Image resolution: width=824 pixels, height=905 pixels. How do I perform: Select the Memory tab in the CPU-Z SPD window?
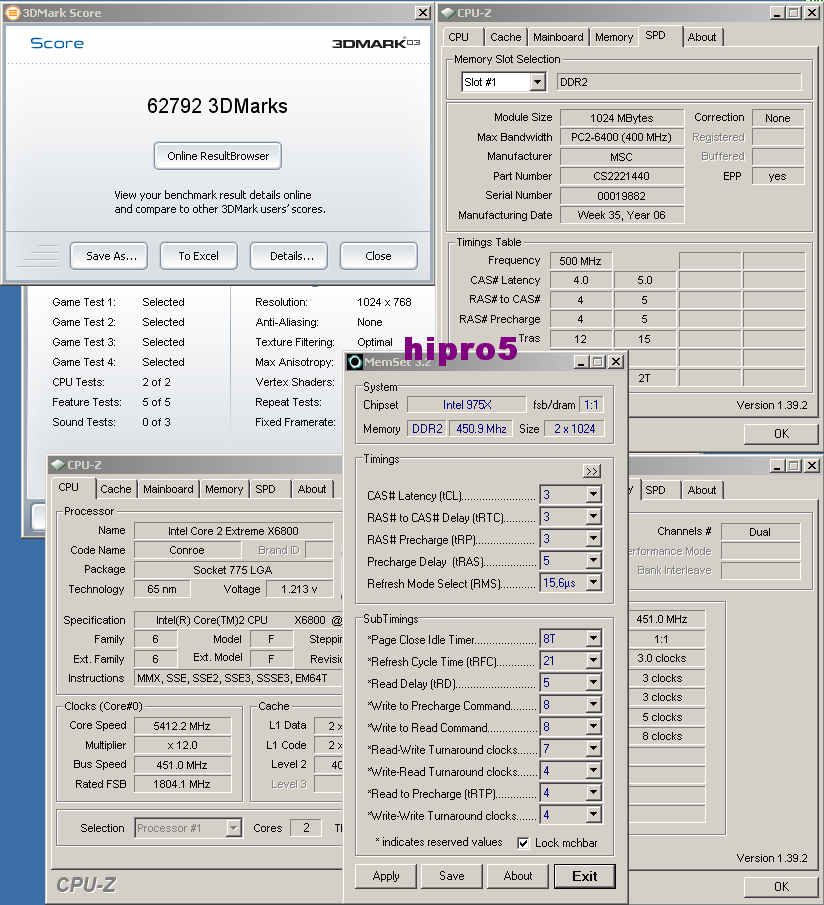(x=614, y=37)
